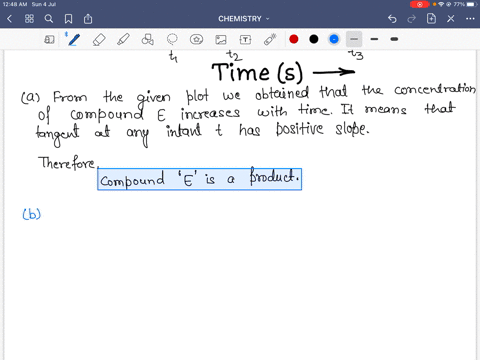Viewport: 480px width, 360px height.
Task: Expand the CHEMISTRY title dropdown
Action: [243, 19]
